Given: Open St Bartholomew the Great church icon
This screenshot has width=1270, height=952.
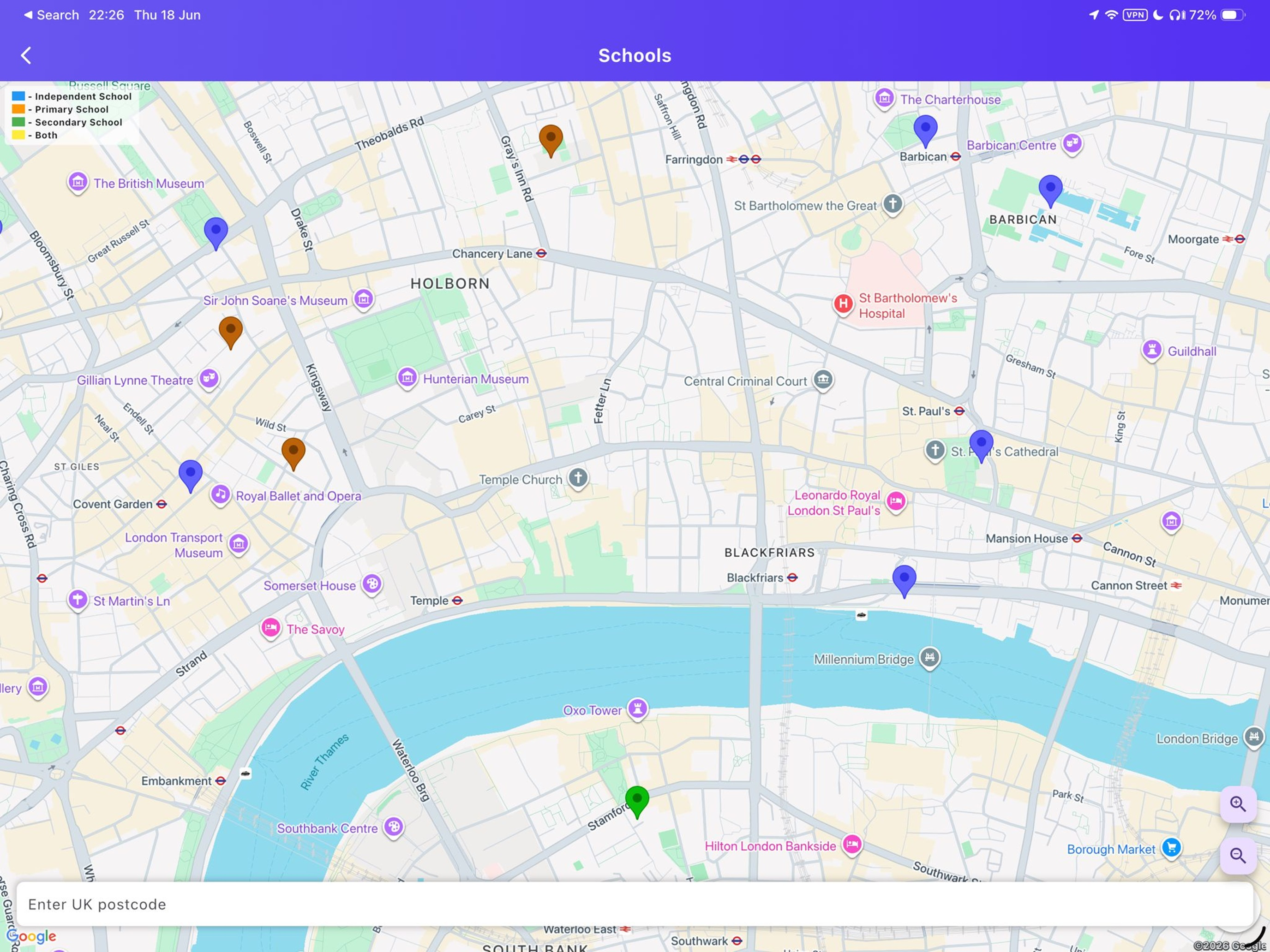Looking at the screenshot, I should [x=893, y=204].
